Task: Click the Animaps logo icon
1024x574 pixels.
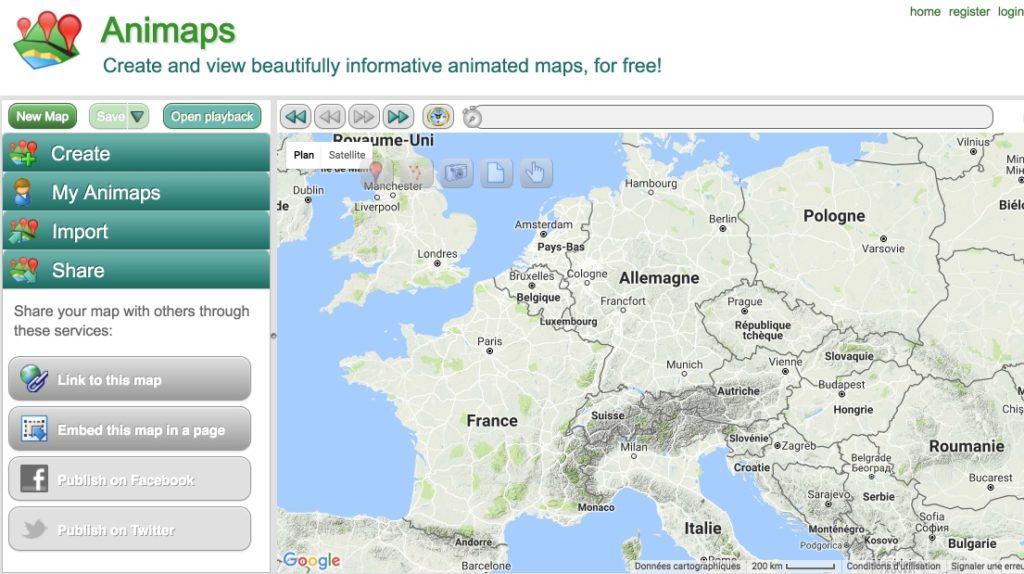Action: pos(48,40)
